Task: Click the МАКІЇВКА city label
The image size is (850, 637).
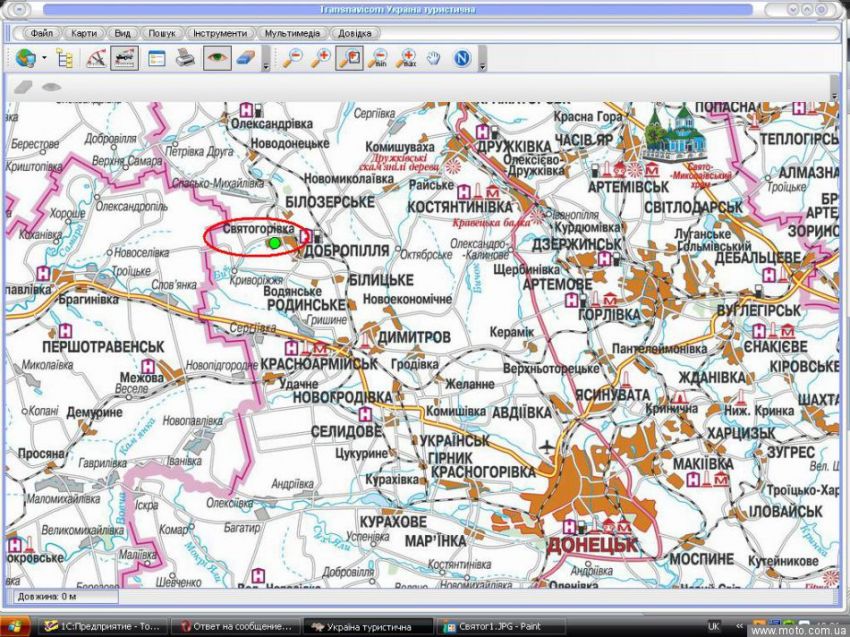Action: [703, 464]
